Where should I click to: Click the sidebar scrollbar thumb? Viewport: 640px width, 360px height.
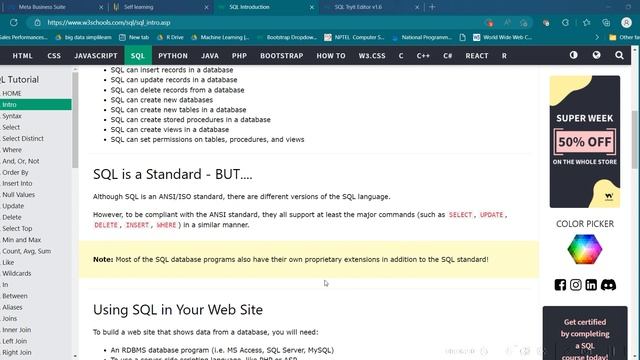75,119
